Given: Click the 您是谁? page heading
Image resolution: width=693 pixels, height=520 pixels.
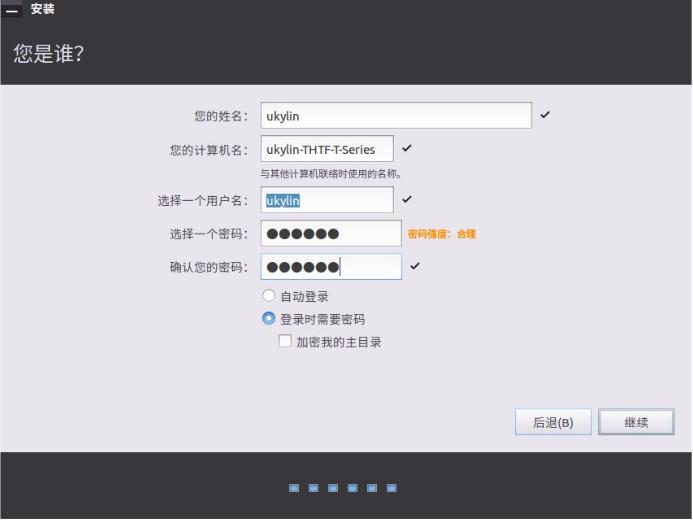Looking at the screenshot, I should click(x=48, y=54).
